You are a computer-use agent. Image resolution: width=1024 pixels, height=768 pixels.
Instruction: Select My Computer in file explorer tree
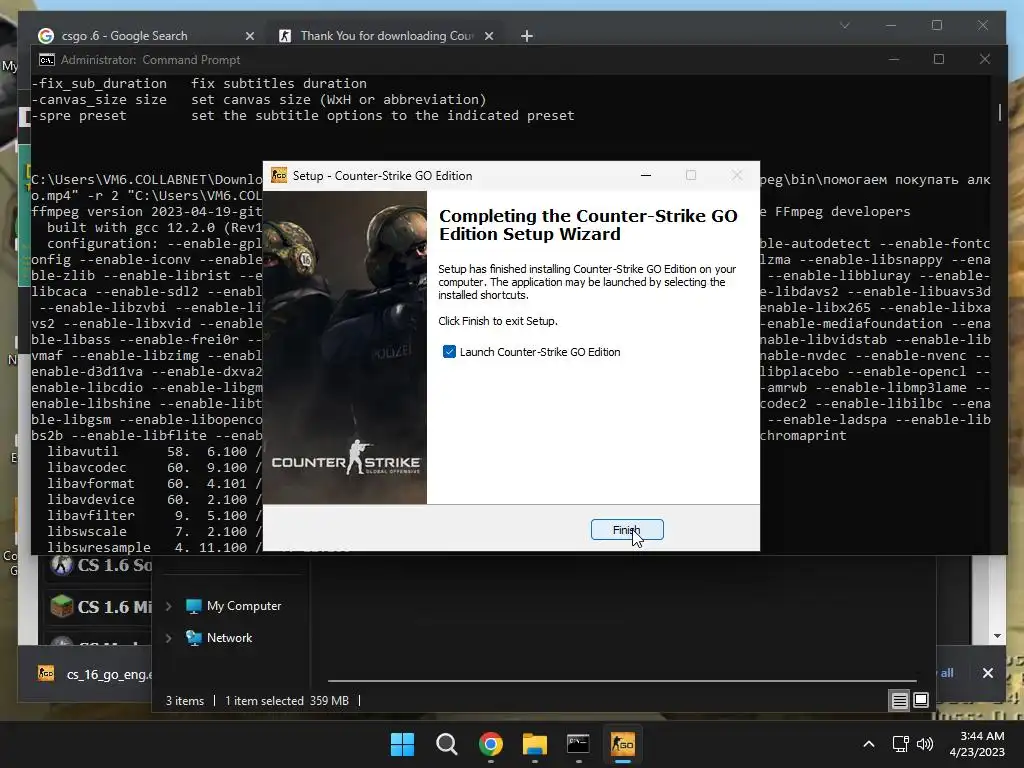click(x=244, y=606)
